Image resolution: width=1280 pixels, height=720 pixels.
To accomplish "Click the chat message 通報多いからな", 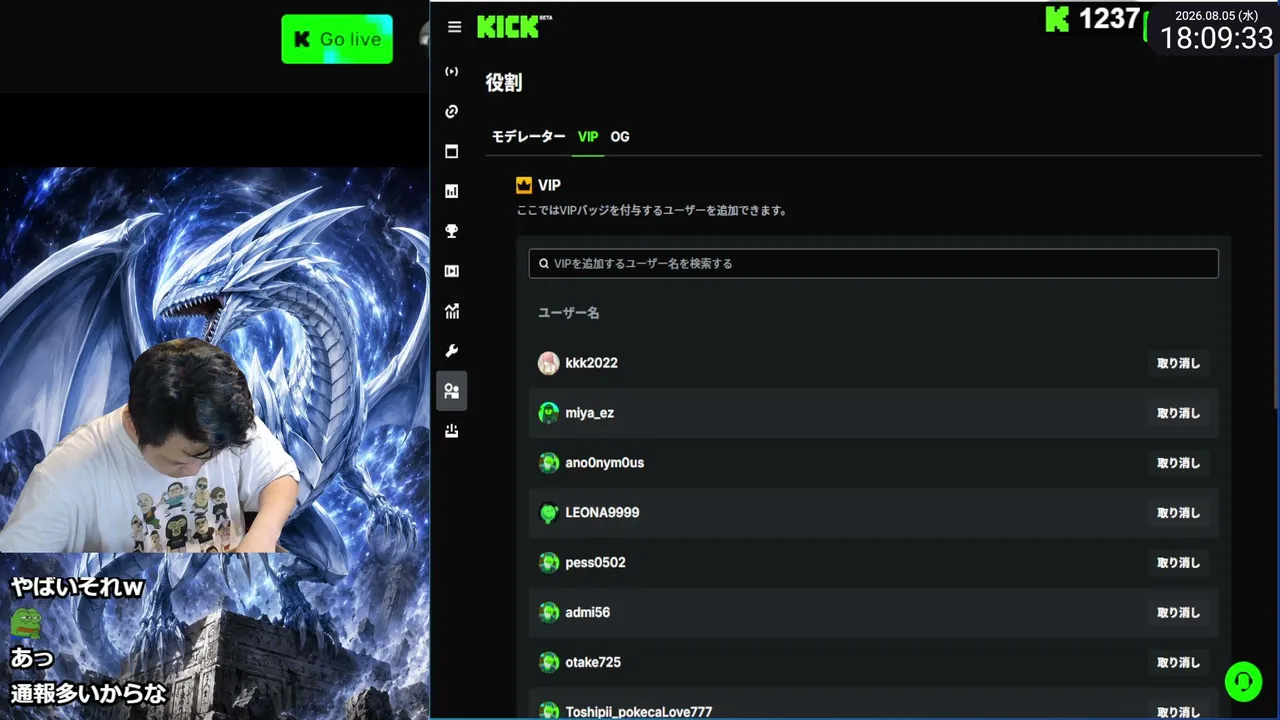I will (88, 693).
